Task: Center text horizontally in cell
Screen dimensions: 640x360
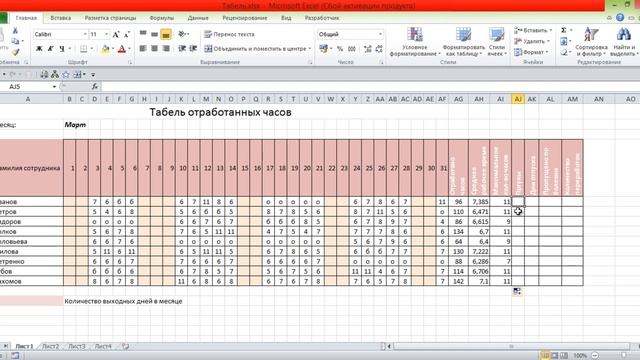Action: click(154, 49)
